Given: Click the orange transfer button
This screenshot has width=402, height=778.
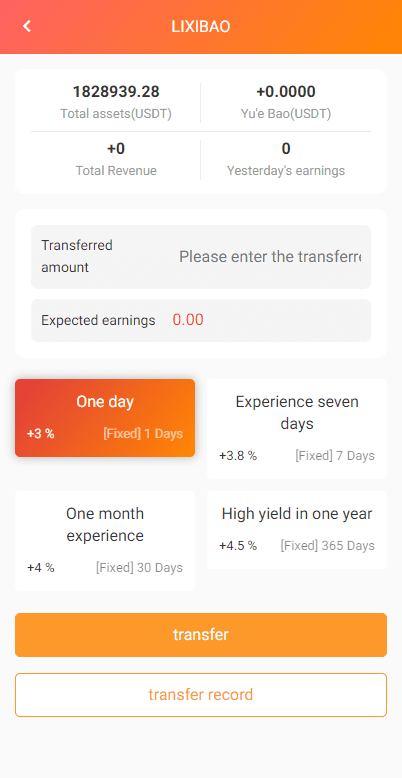Looking at the screenshot, I should click(x=201, y=635).
